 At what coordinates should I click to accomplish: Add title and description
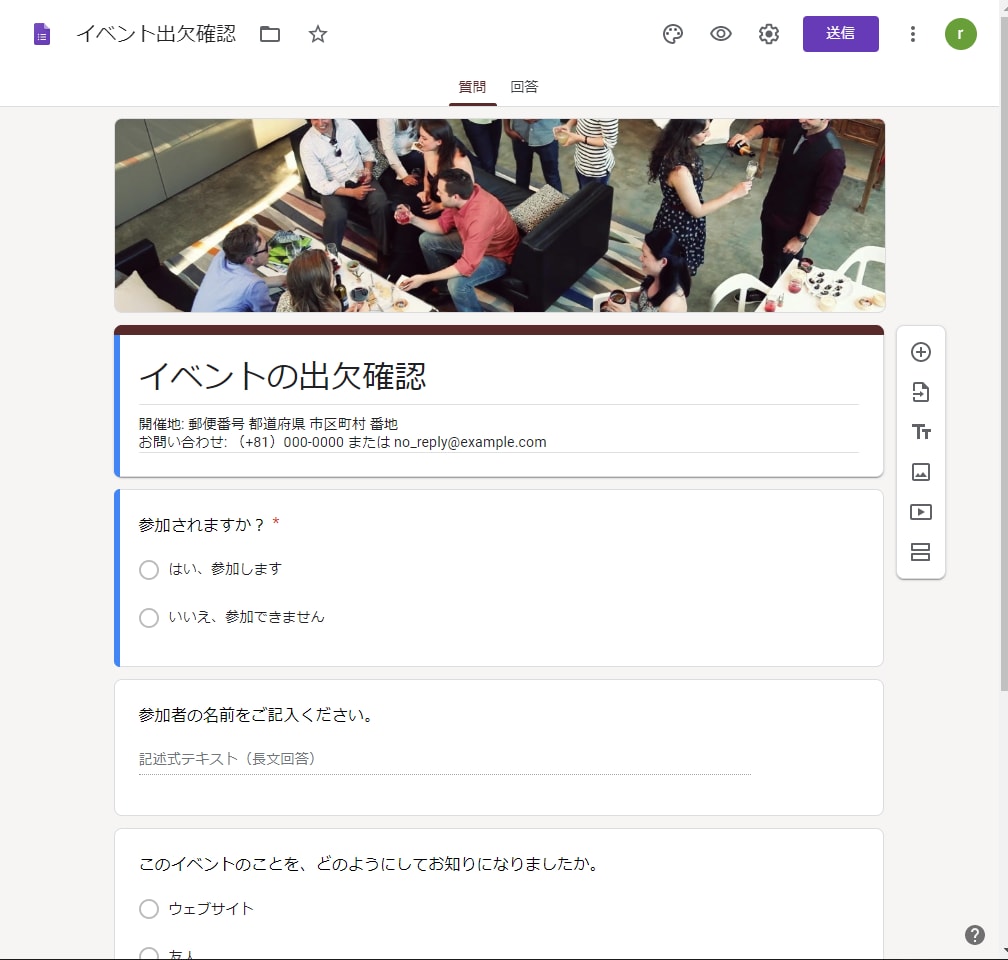(921, 431)
